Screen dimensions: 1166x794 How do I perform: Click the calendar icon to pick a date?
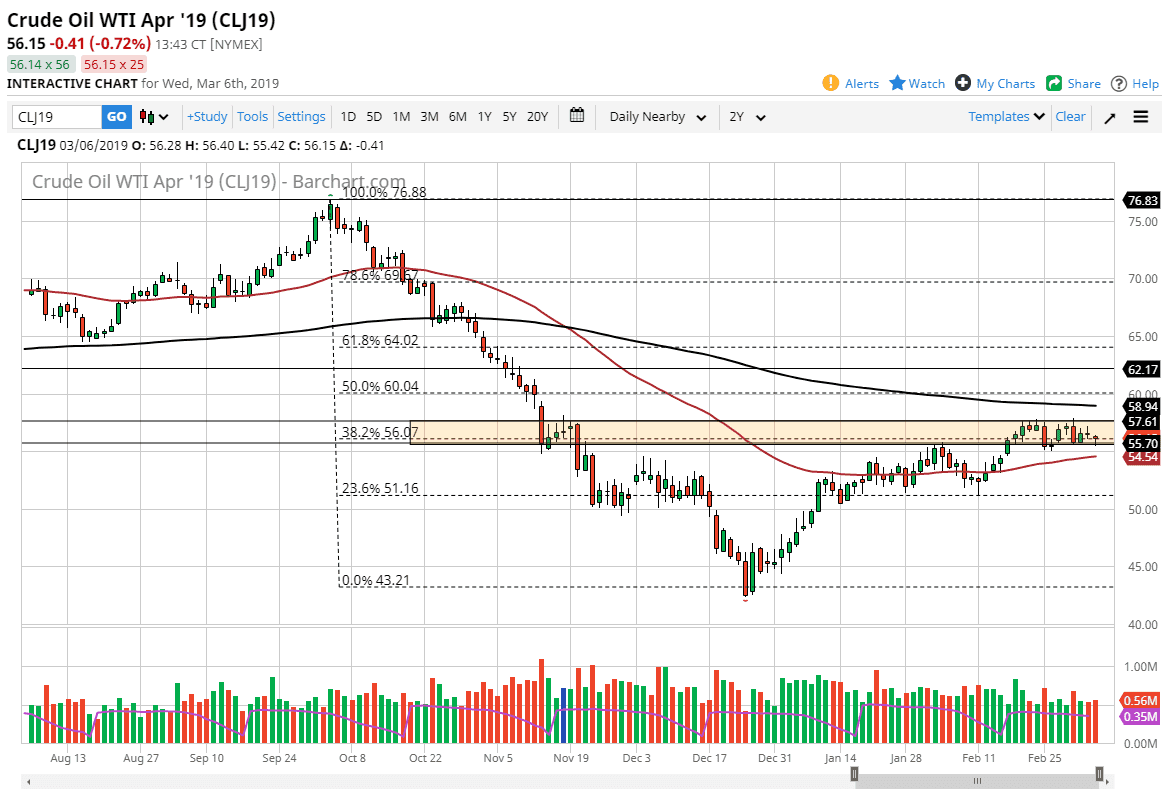click(577, 116)
